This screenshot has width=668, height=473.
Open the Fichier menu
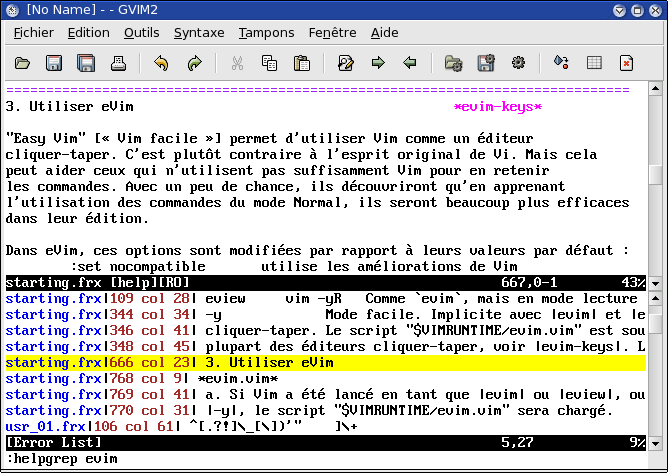click(34, 32)
